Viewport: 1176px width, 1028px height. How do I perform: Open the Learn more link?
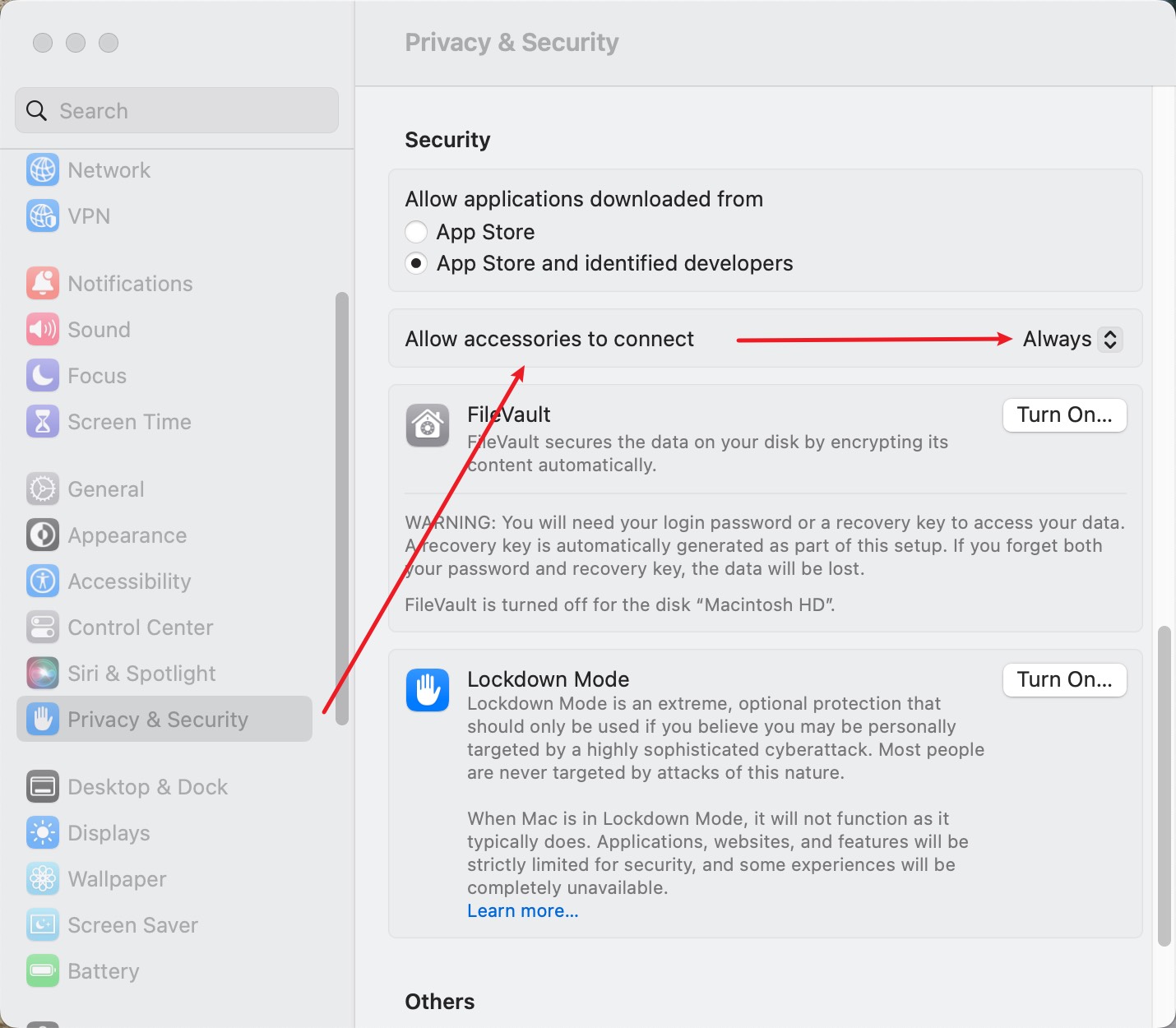[523, 911]
